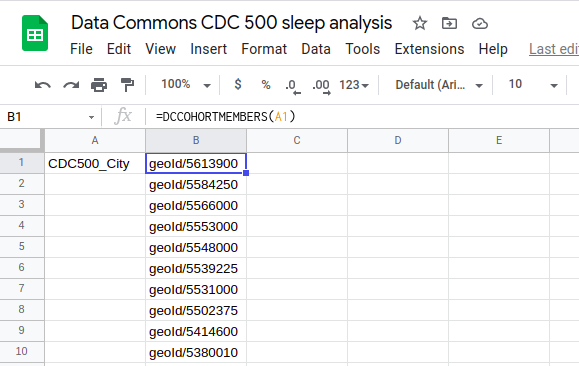The image size is (579, 366).
Task: Open the 100% zoom dropdown
Action: click(x=186, y=85)
